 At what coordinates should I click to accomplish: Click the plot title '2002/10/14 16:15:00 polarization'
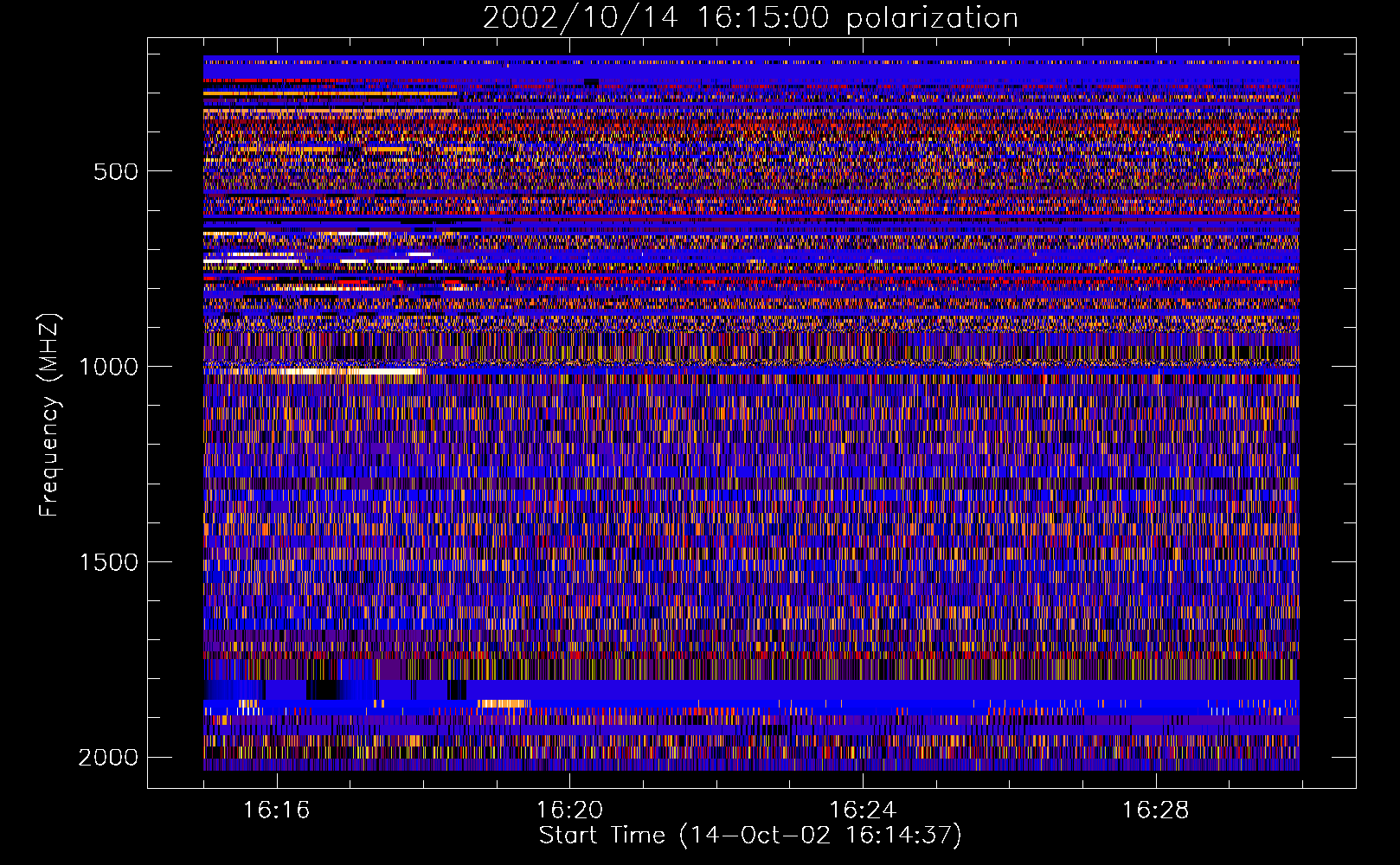(x=750, y=17)
